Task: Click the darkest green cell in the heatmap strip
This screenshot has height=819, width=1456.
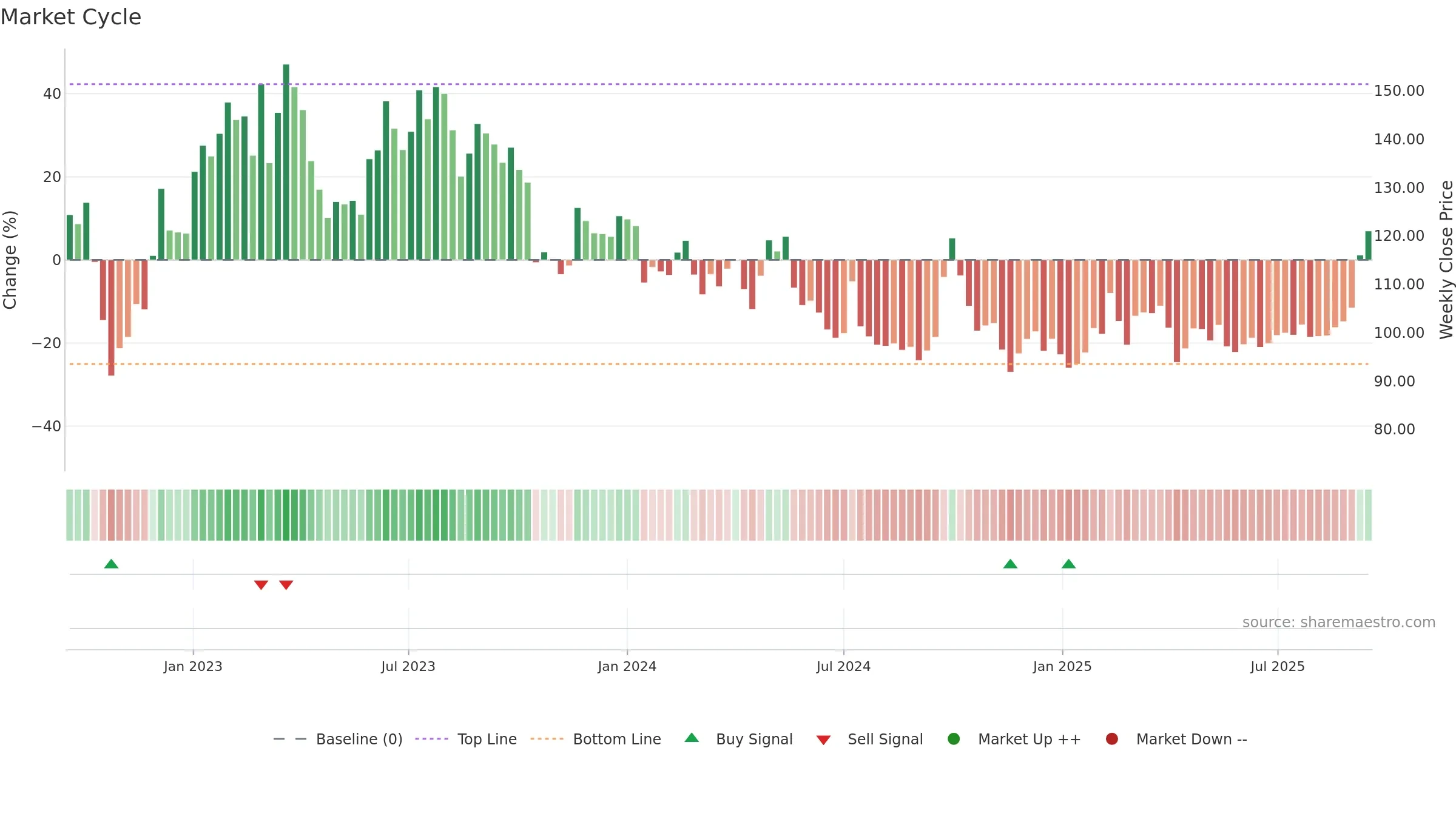Action: click(286, 515)
